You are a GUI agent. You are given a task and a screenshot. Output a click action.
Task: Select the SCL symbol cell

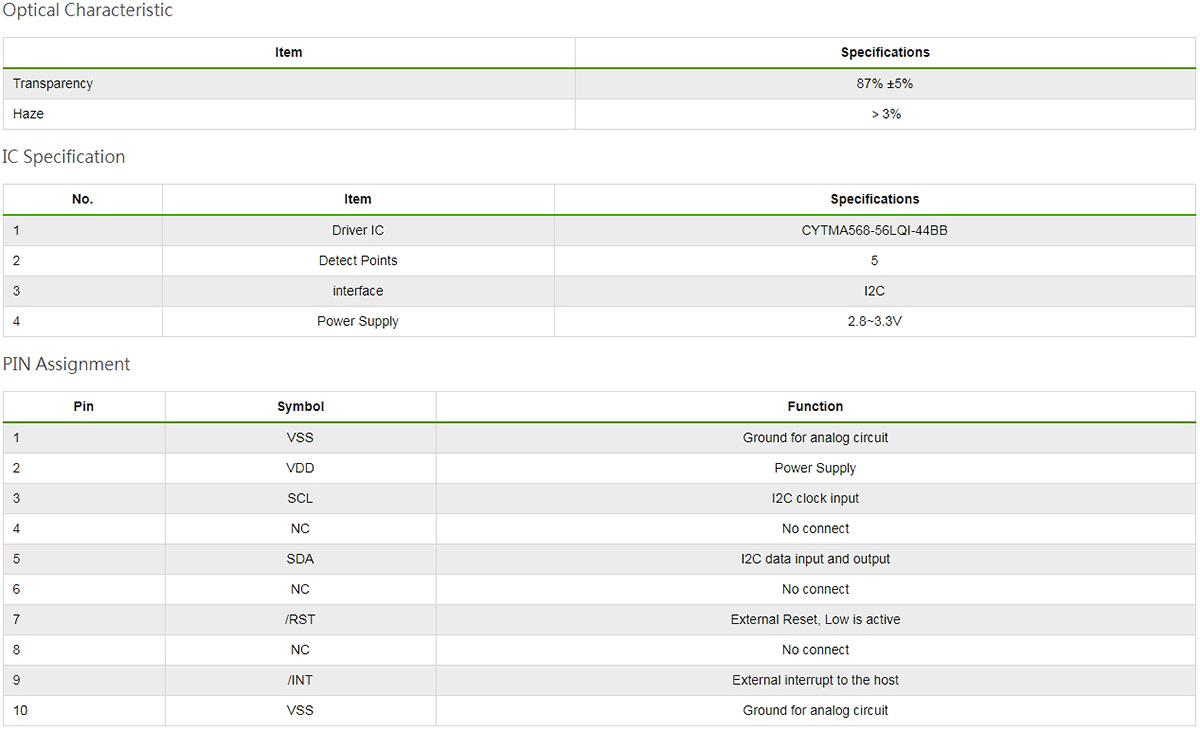(x=300, y=498)
